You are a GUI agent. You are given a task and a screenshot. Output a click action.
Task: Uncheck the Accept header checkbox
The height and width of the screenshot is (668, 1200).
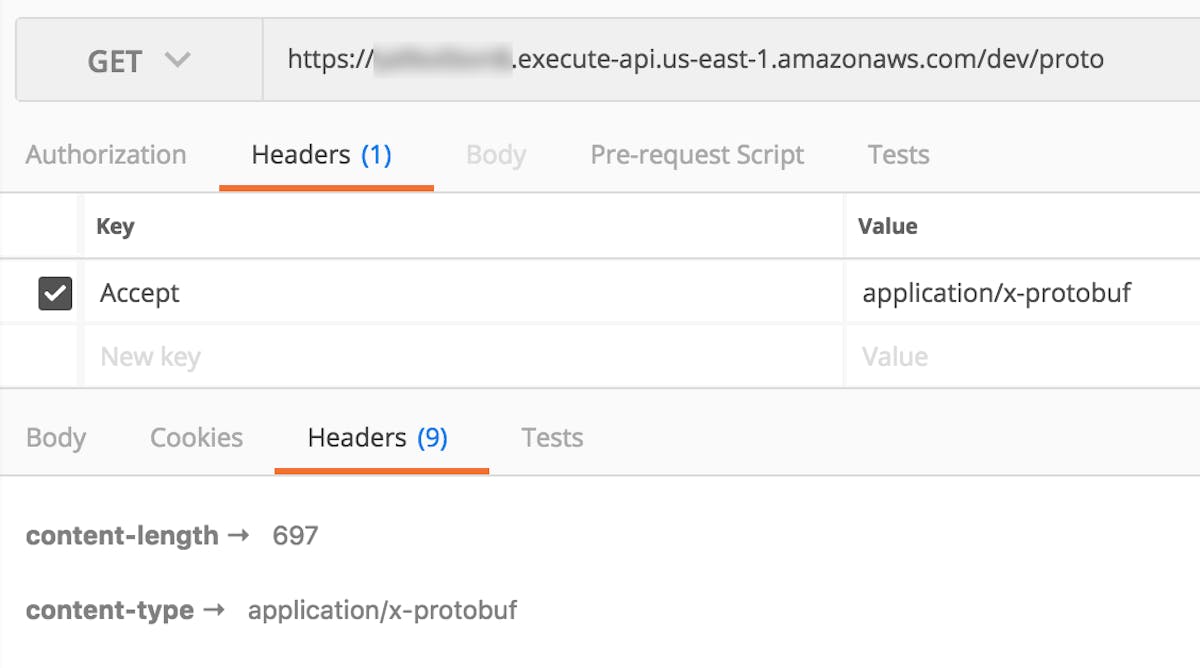click(x=54, y=292)
